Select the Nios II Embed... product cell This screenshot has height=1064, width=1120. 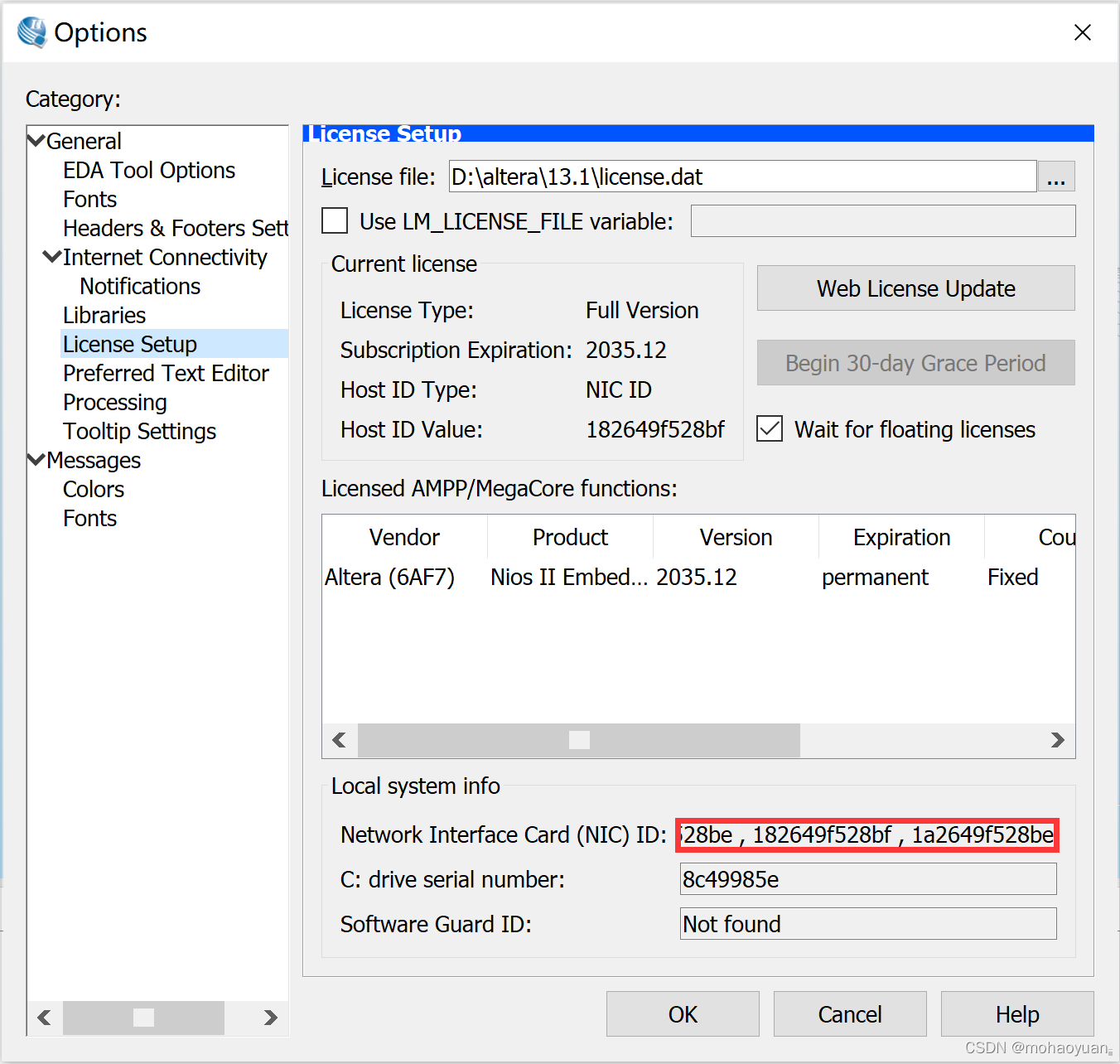pyautogui.click(x=569, y=577)
